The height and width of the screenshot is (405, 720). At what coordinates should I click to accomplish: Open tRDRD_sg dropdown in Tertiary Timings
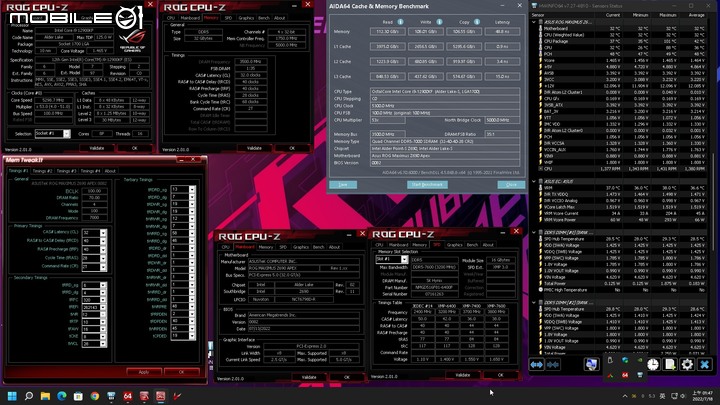pos(192,189)
